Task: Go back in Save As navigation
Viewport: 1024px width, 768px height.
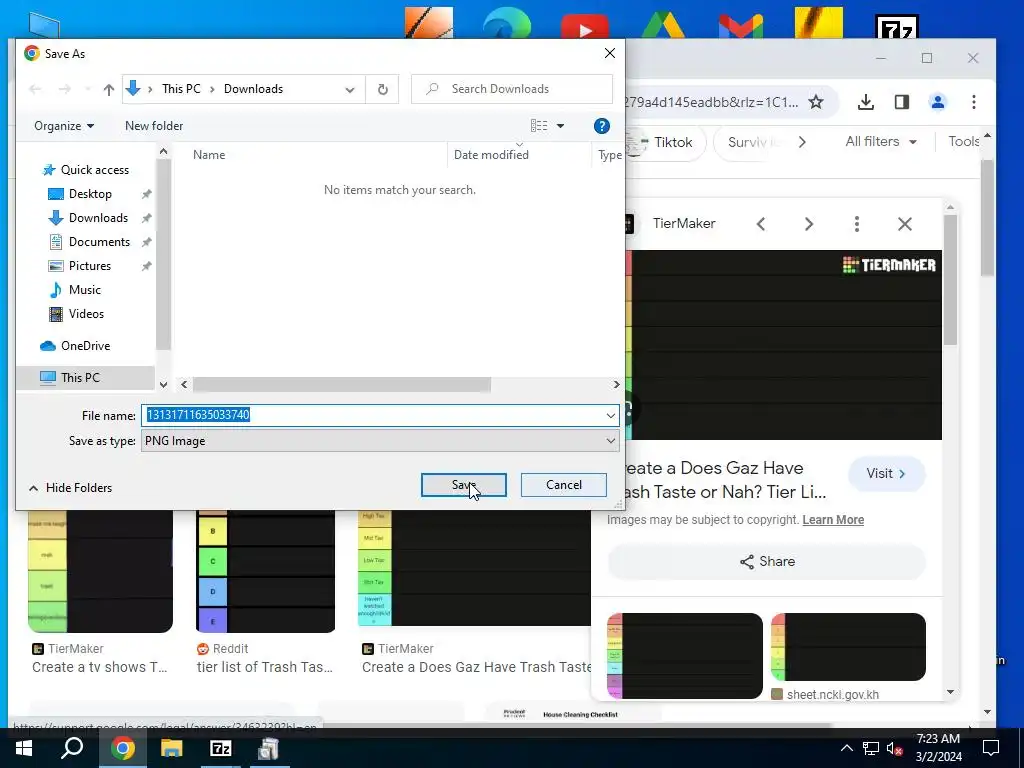Action: point(35,89)
